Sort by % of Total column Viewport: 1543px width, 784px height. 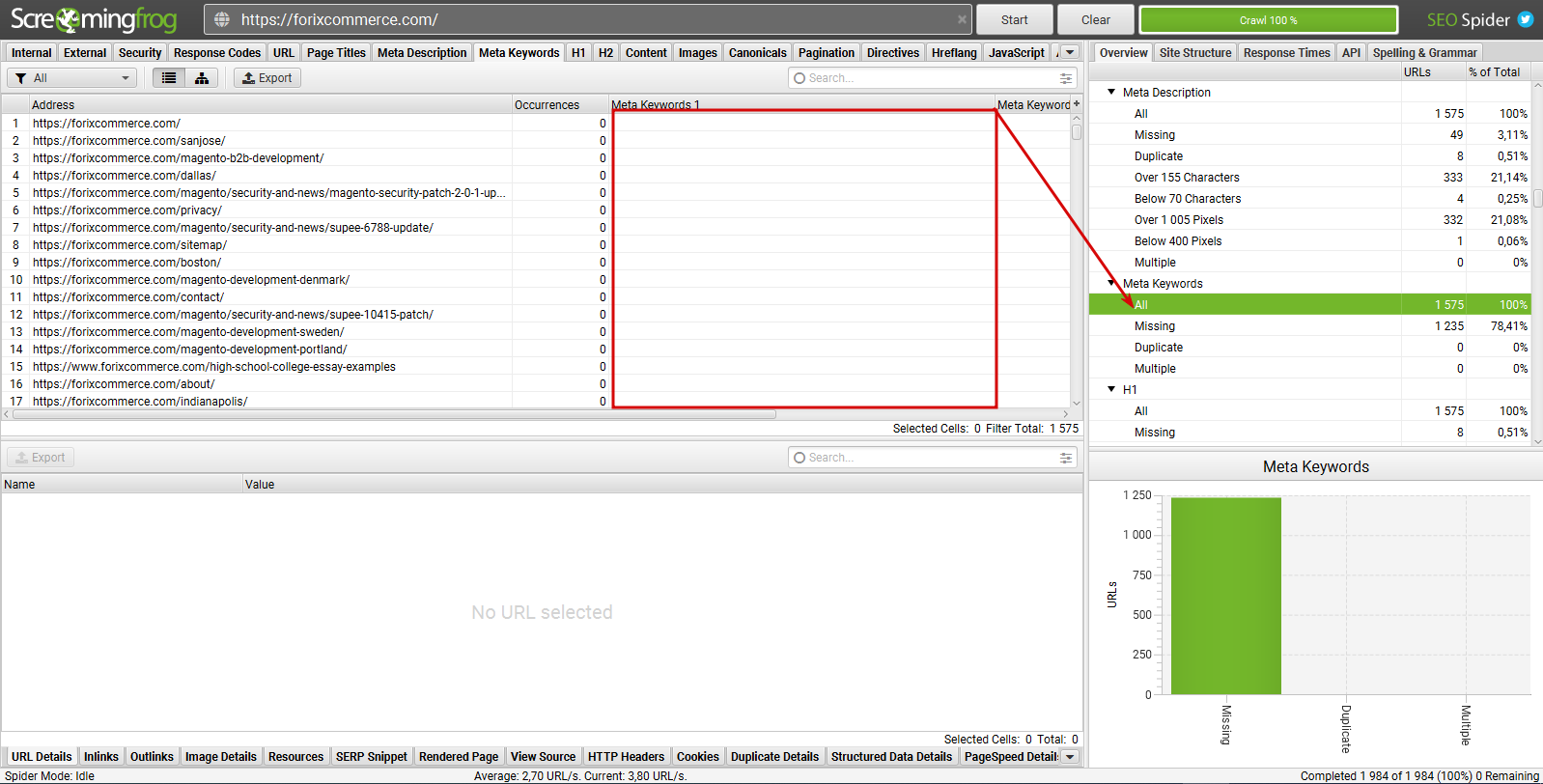pyautogui.click(x=1498, y=72)
